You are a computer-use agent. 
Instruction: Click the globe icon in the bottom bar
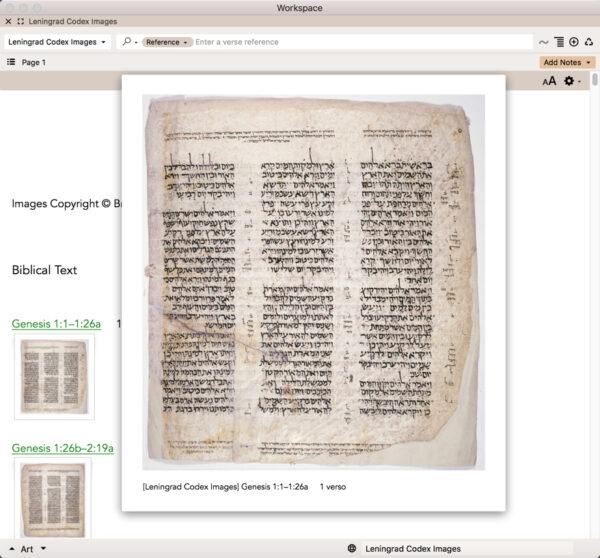(x=352, y=548)
